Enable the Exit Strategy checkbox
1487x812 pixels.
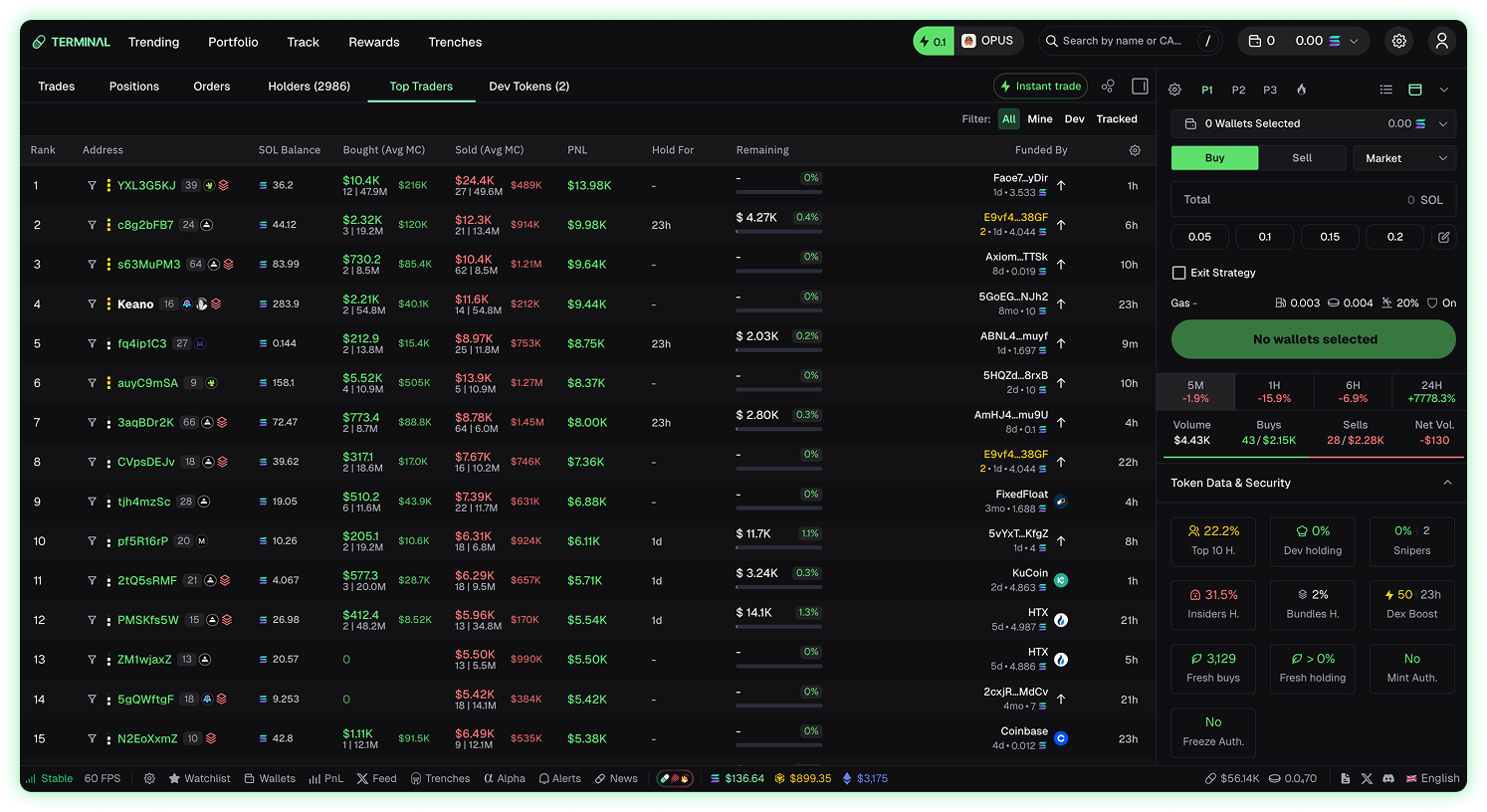point(1179,273)
